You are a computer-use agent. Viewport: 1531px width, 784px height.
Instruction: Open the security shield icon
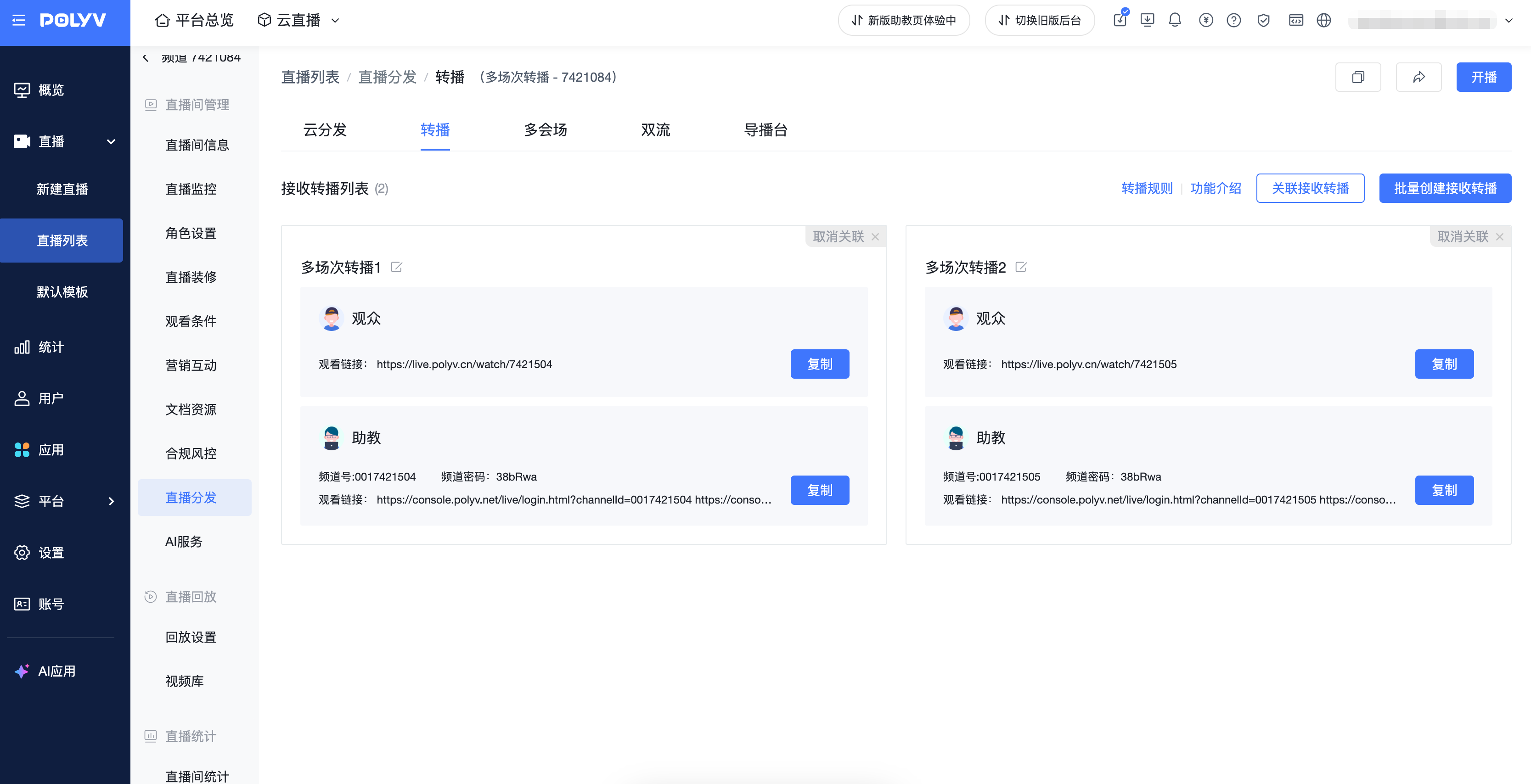[x=1264, y=20]
